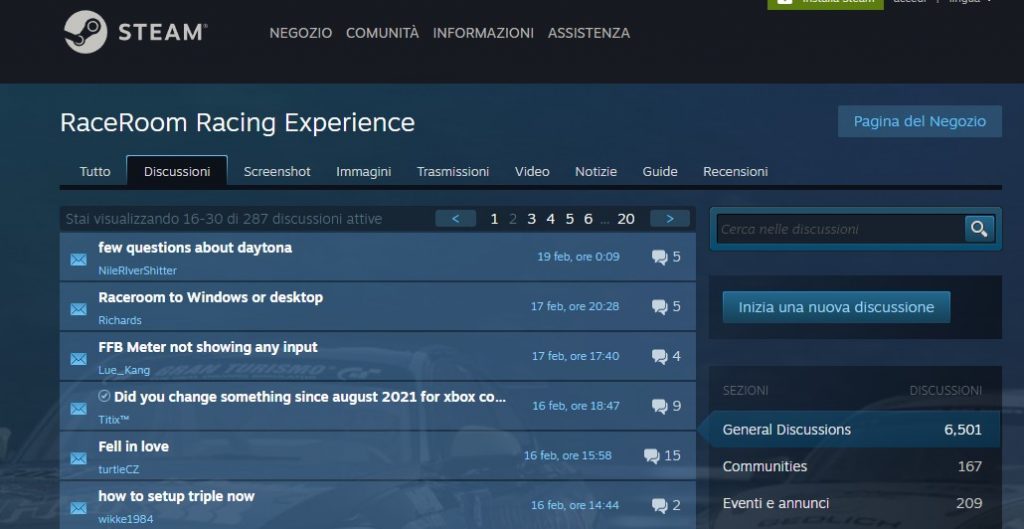Click comment bubble on Raceroom to Windows thread

pyautogui.click(x=660, y=306)
